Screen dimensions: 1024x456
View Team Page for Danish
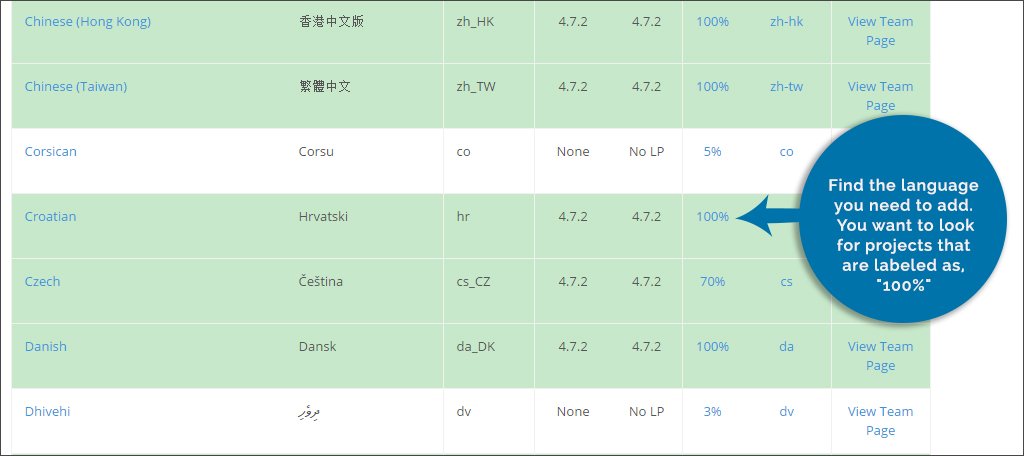(880, 356)
